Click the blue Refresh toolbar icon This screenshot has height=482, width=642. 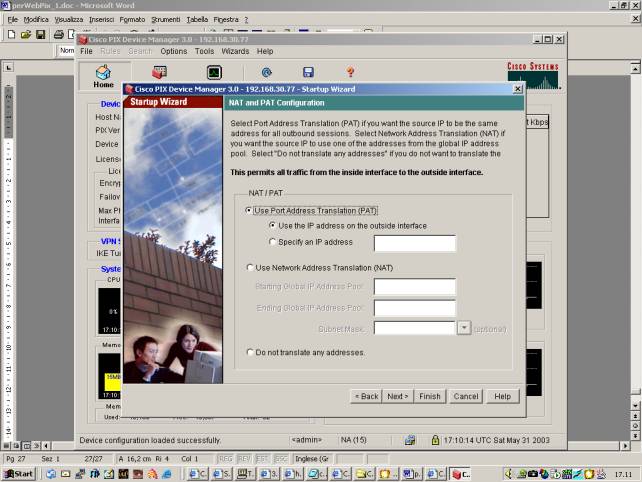pos(267,72)
